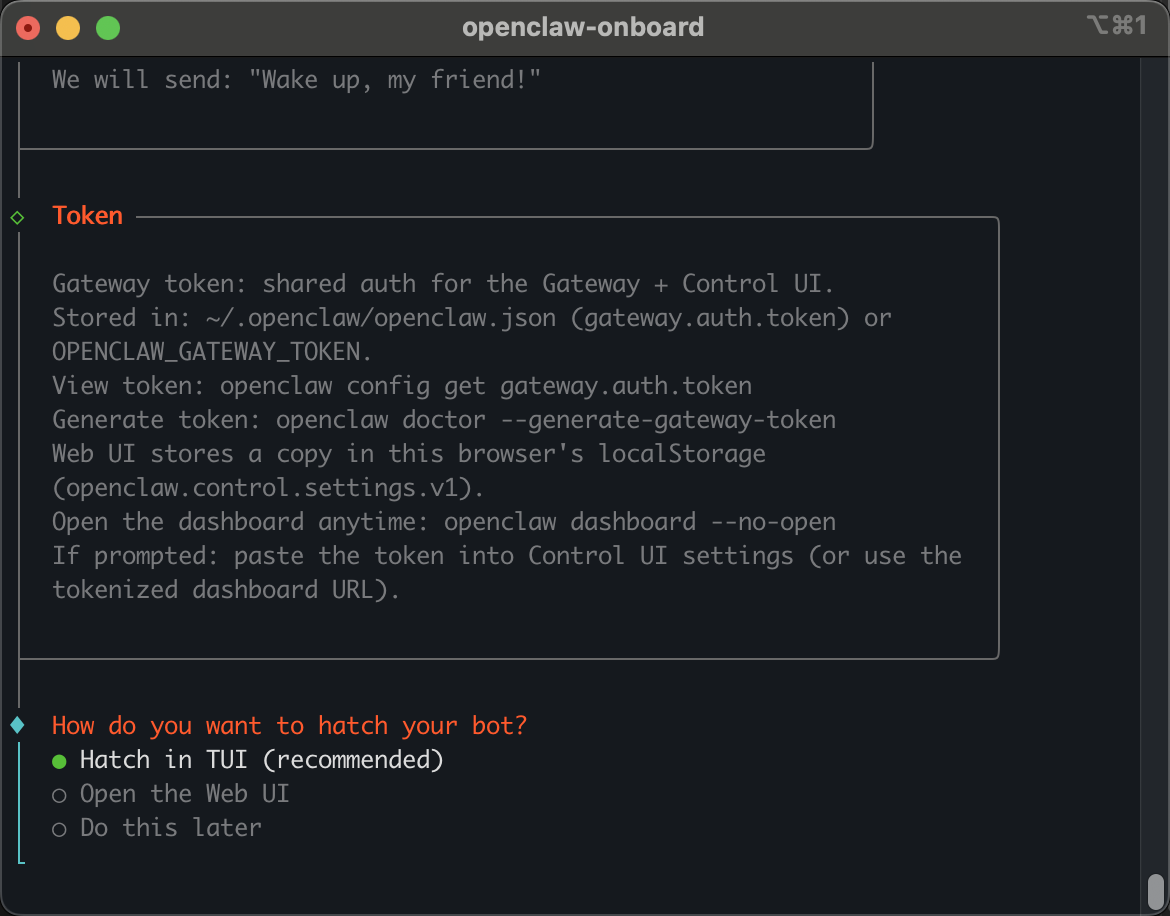The image size is (1170, 916).
Task: Click the 'openclaw-onboard' window title
Action: (583, 27)
